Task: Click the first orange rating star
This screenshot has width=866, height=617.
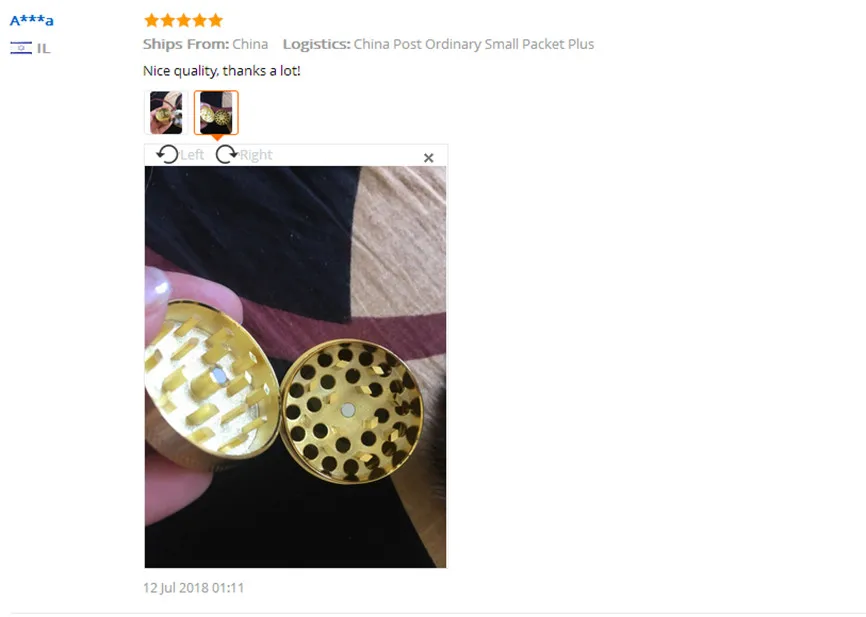Action: click(x=151, y=20)
